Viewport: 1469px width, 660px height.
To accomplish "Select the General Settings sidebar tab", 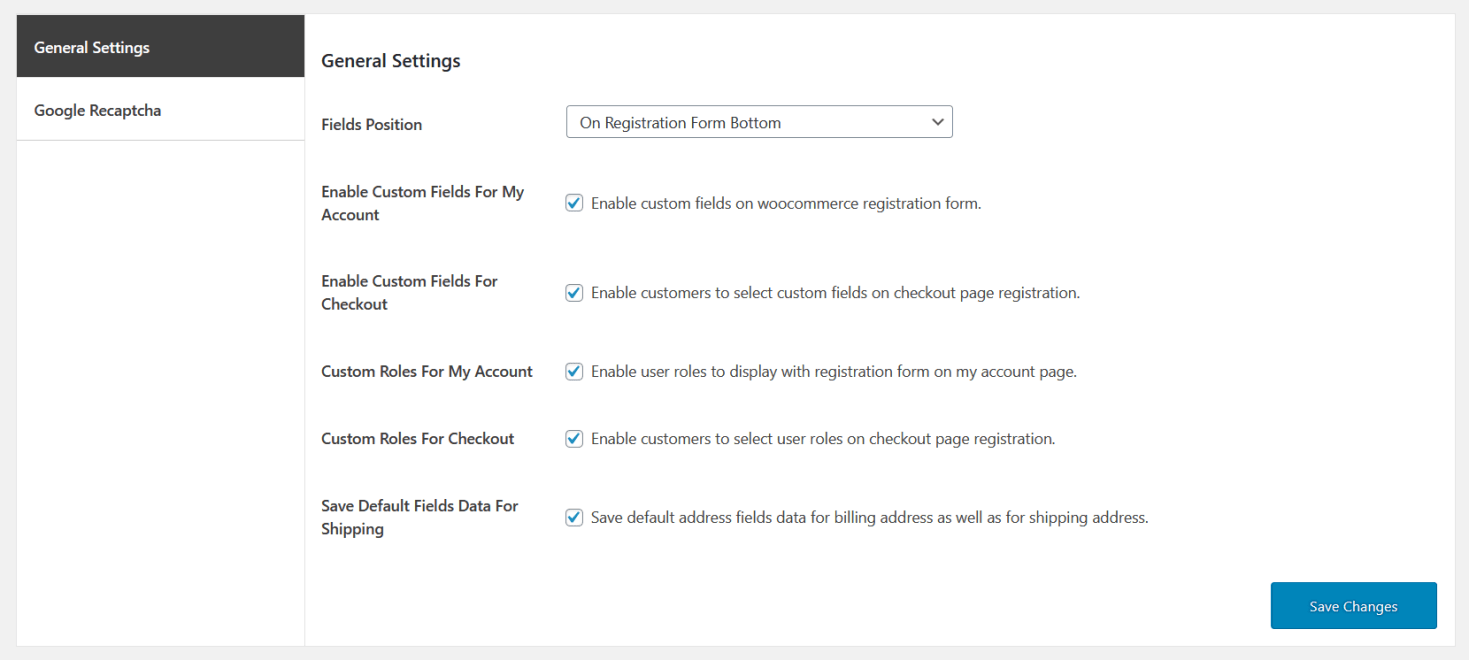I will [91, 46].
